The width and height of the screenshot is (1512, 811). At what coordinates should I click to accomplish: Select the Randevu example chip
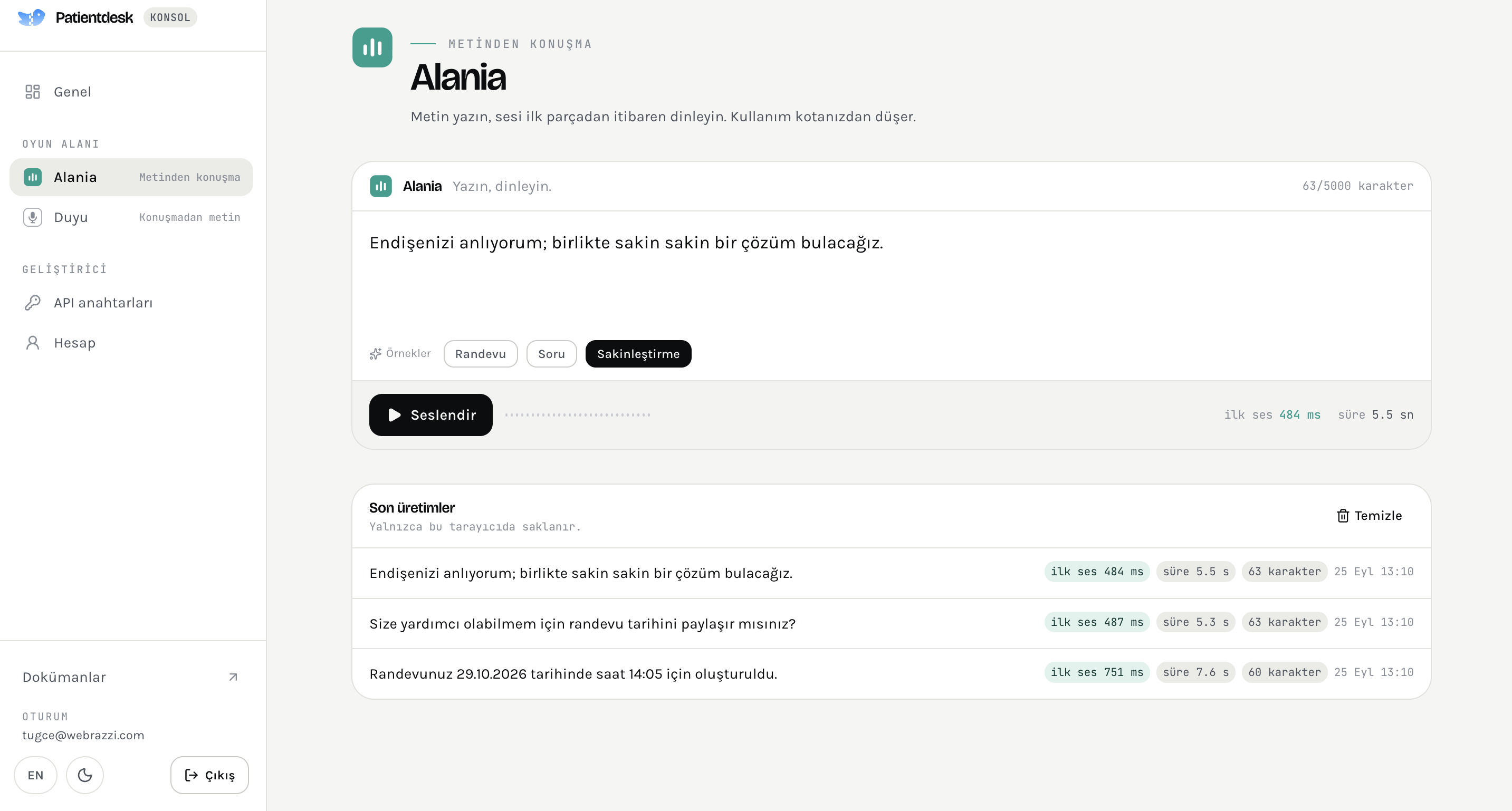pyautogui.click(x=480, y=354)
